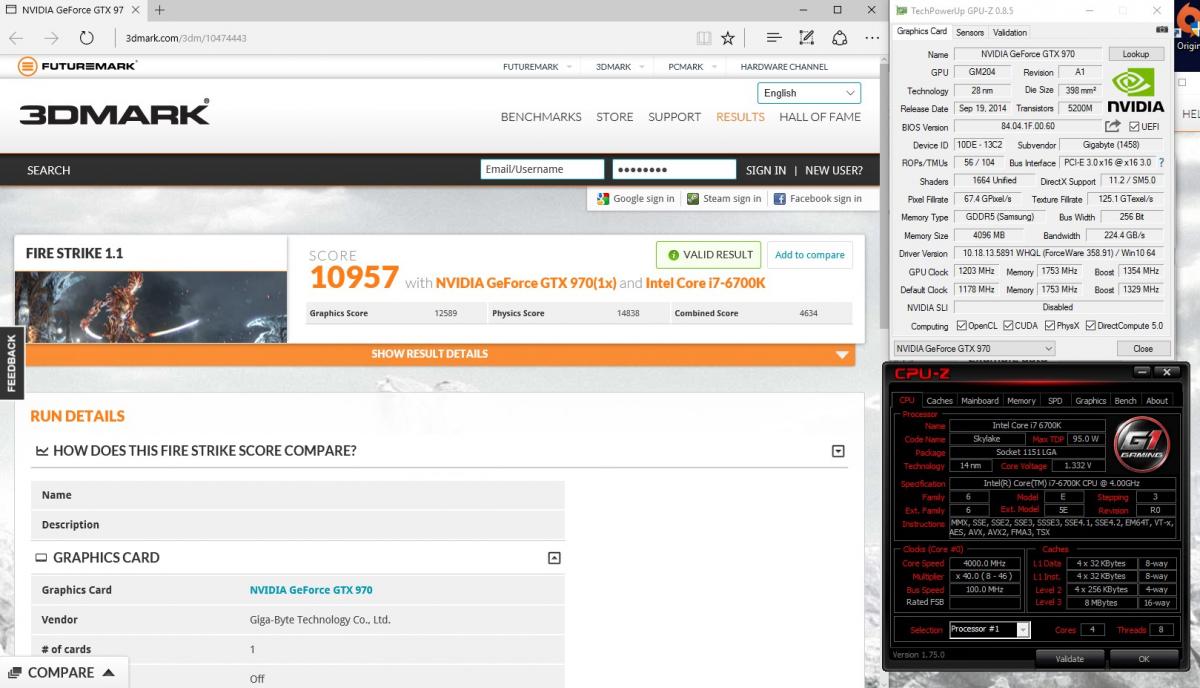Minimize the CPU-Z window
1200x688 pixels.
point(1143,372)
